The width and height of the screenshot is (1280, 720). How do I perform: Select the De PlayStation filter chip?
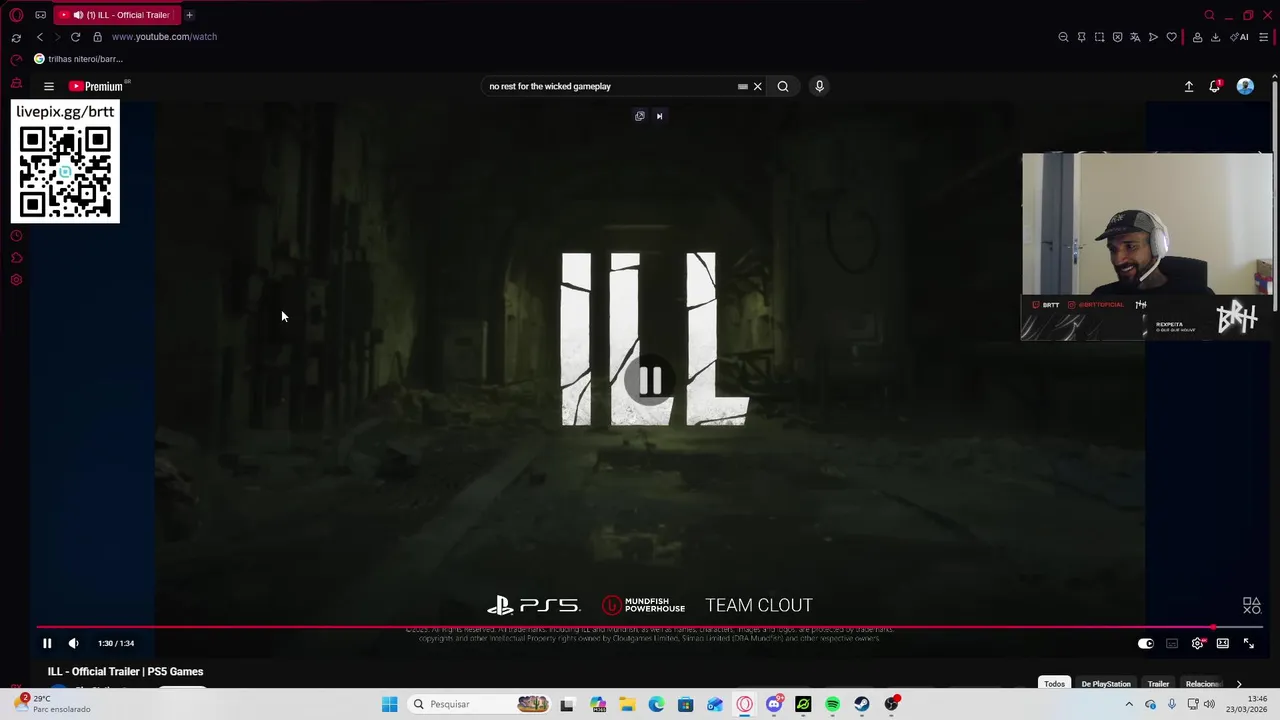[x=1106, y=684]
